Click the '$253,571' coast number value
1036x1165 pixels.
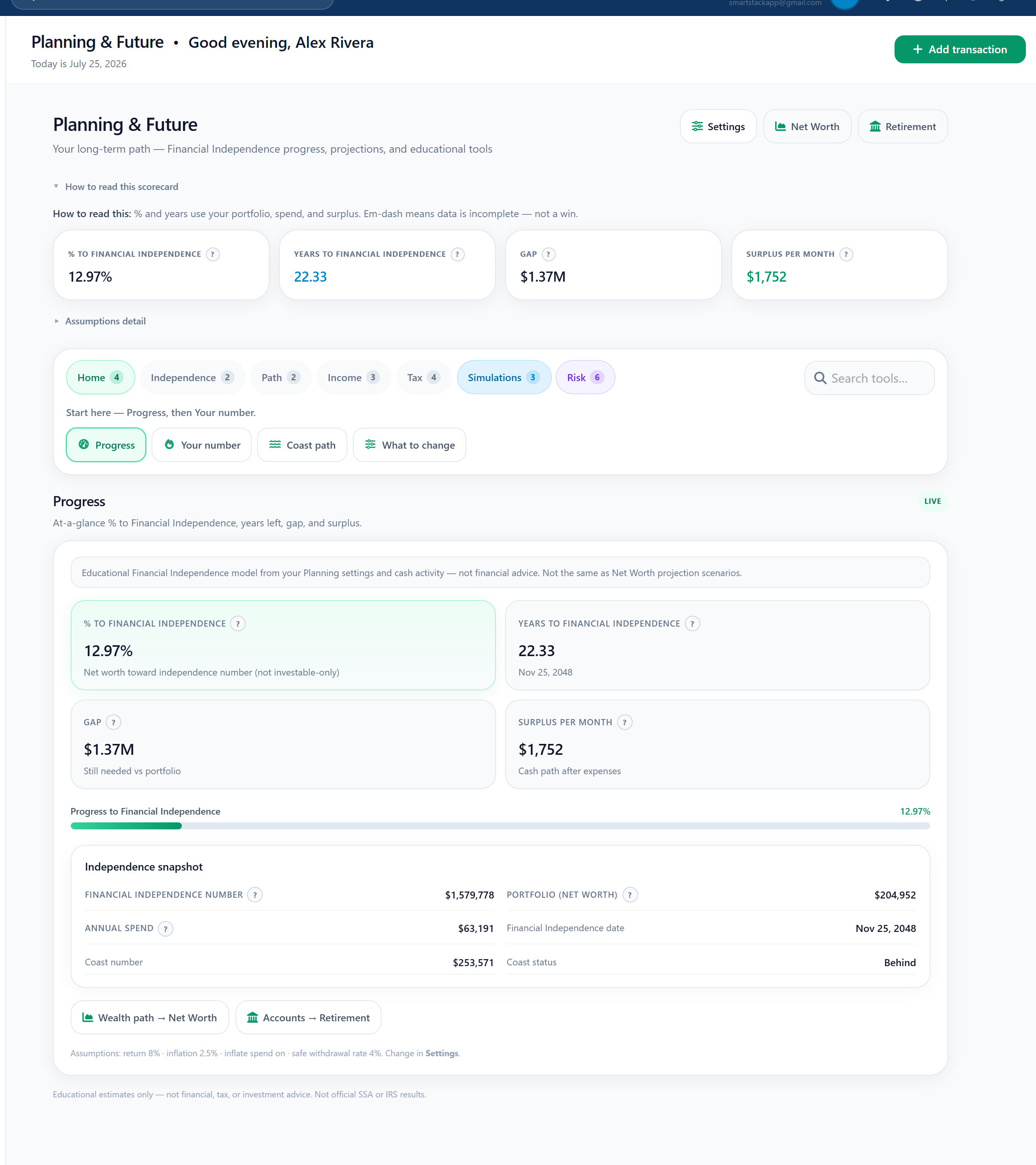click(473, 963)
